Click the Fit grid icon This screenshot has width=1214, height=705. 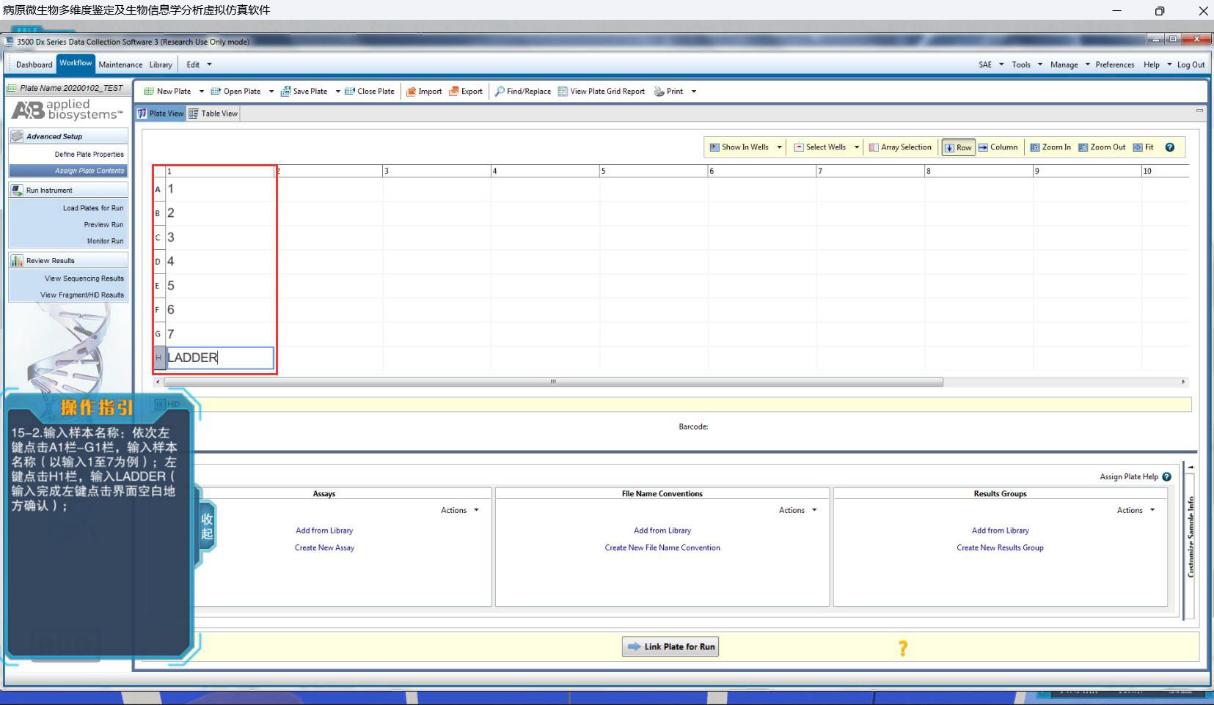pos(1137,147)
